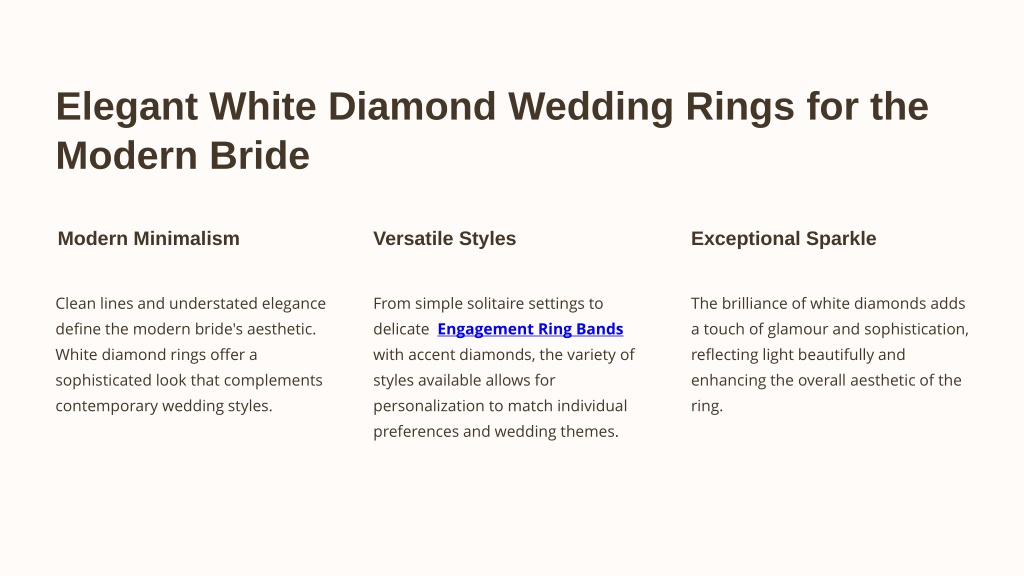Select the 'Versatile Styles' heading
1024x576 pixels.
point(445,238)
